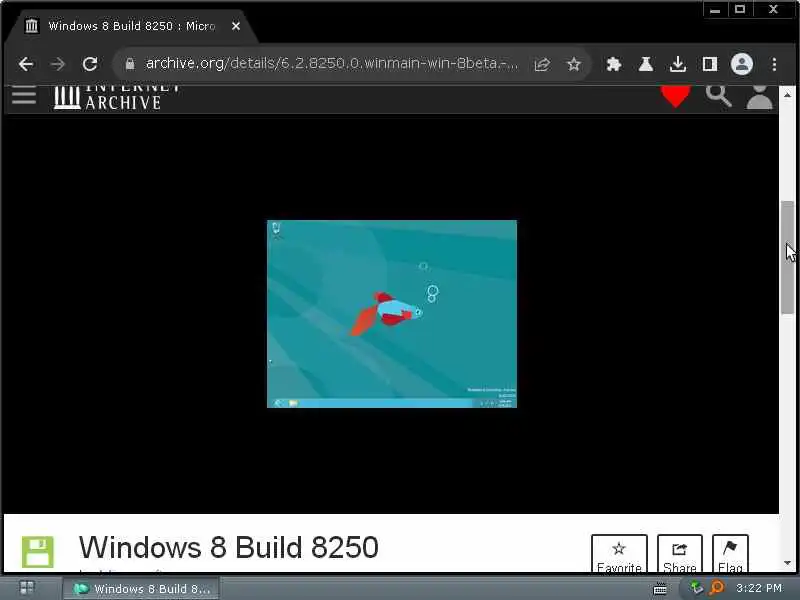
Task: Click the Windows 8 Build 8250 title
Action: click(229, 547)
